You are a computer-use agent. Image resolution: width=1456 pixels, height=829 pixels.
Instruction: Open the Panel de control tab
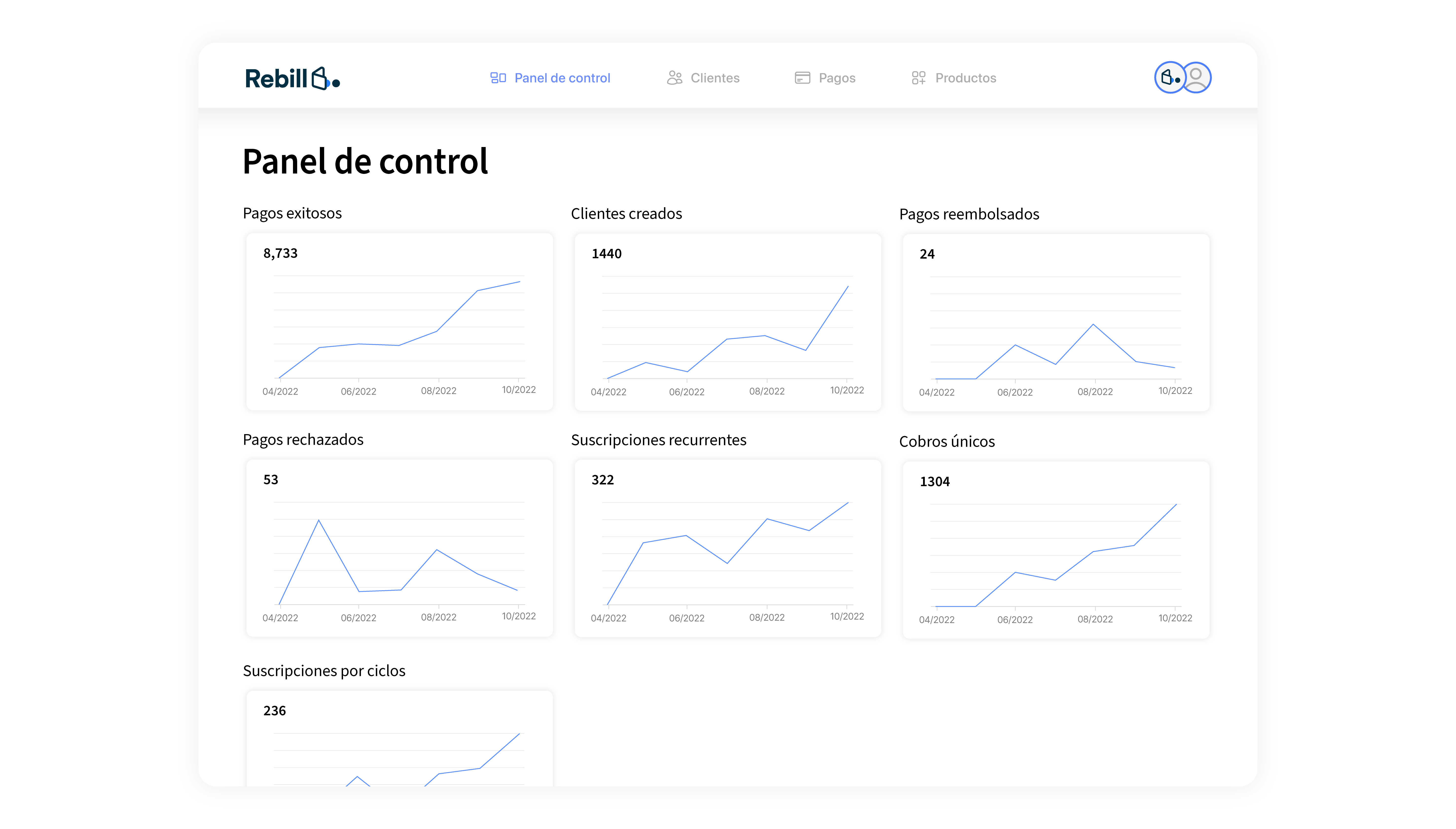[562, 78]
